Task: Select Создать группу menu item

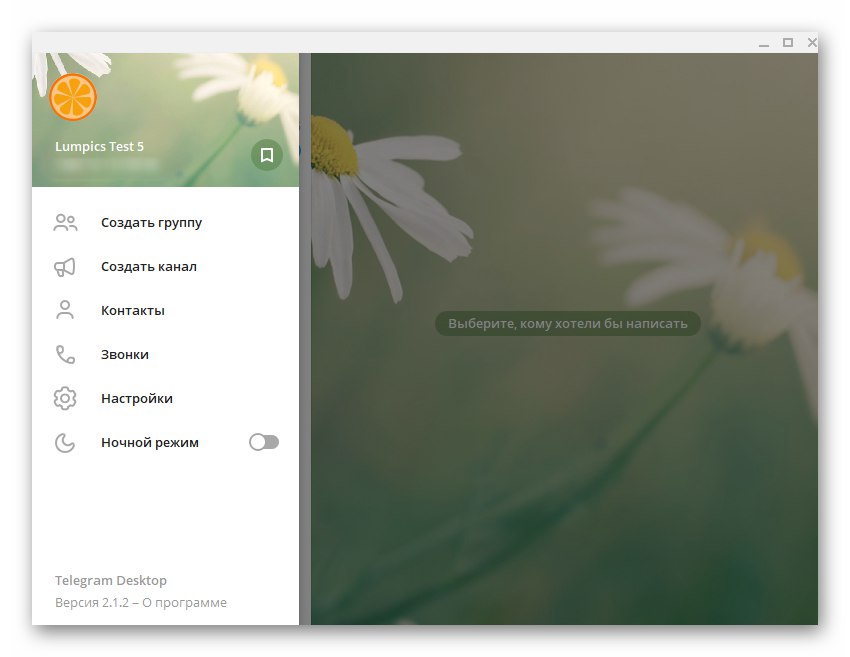Action: coord(165,223)
